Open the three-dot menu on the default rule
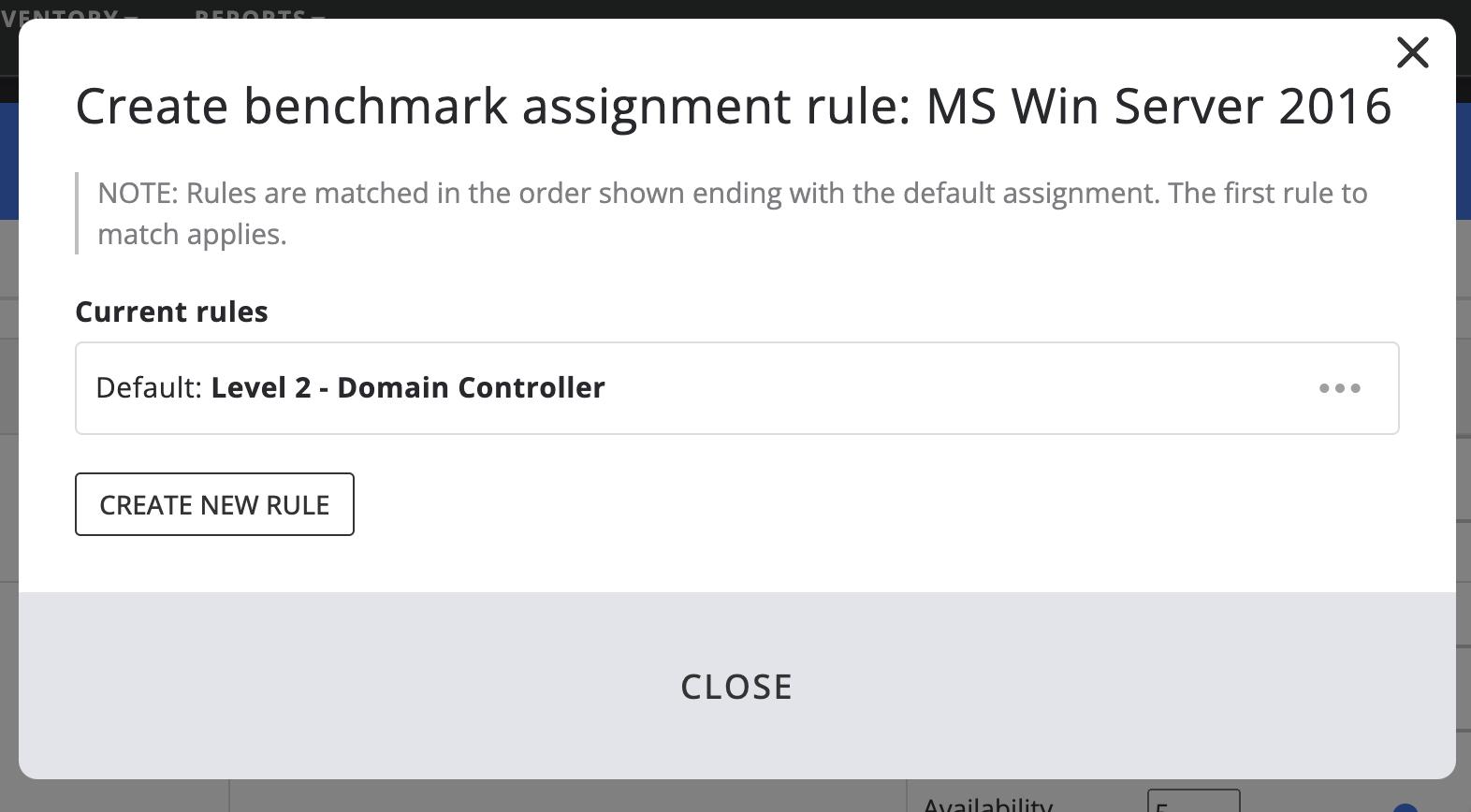This screenshot has height=812, width=1471. (1339, 388)
